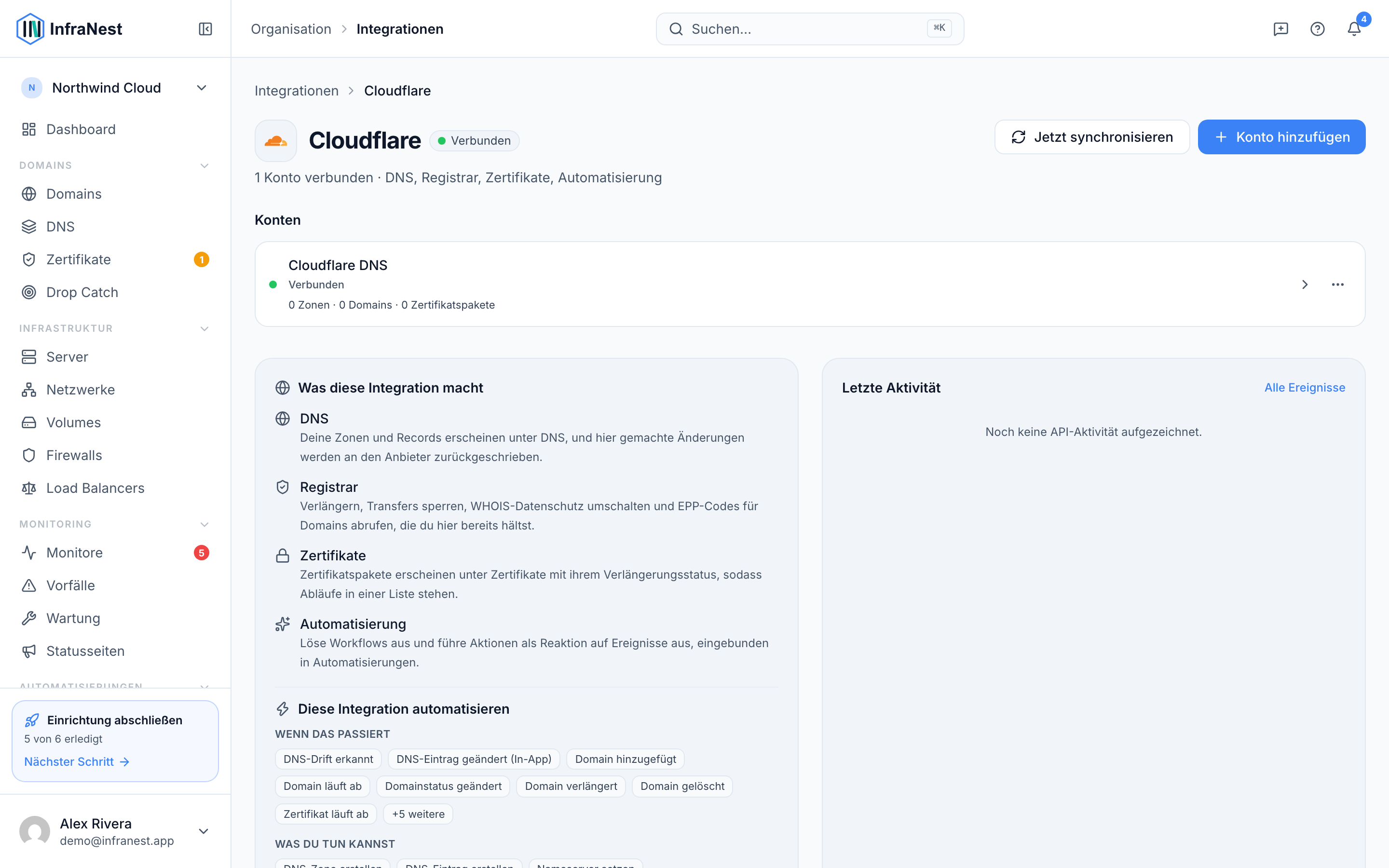
Task: Expand the Northwind Cloud organisation switcher
Action: click(115, 88)
